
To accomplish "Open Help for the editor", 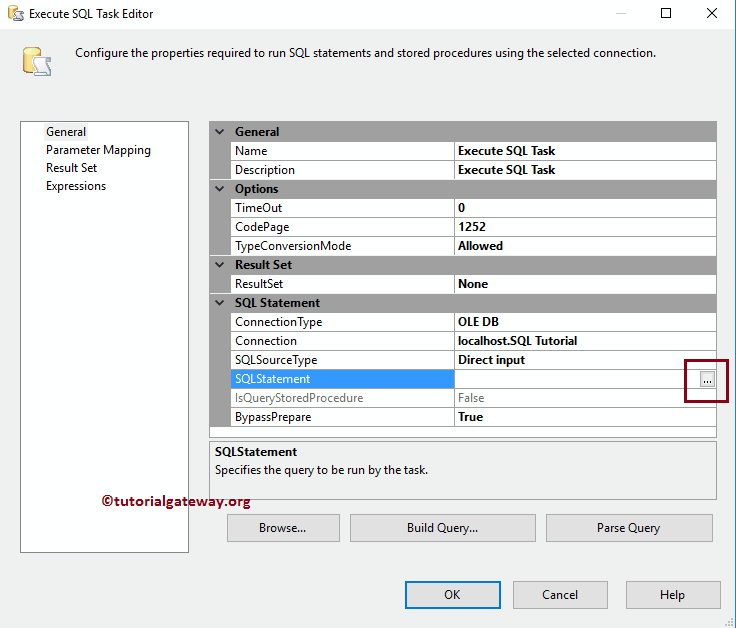I will coord(673,595).
